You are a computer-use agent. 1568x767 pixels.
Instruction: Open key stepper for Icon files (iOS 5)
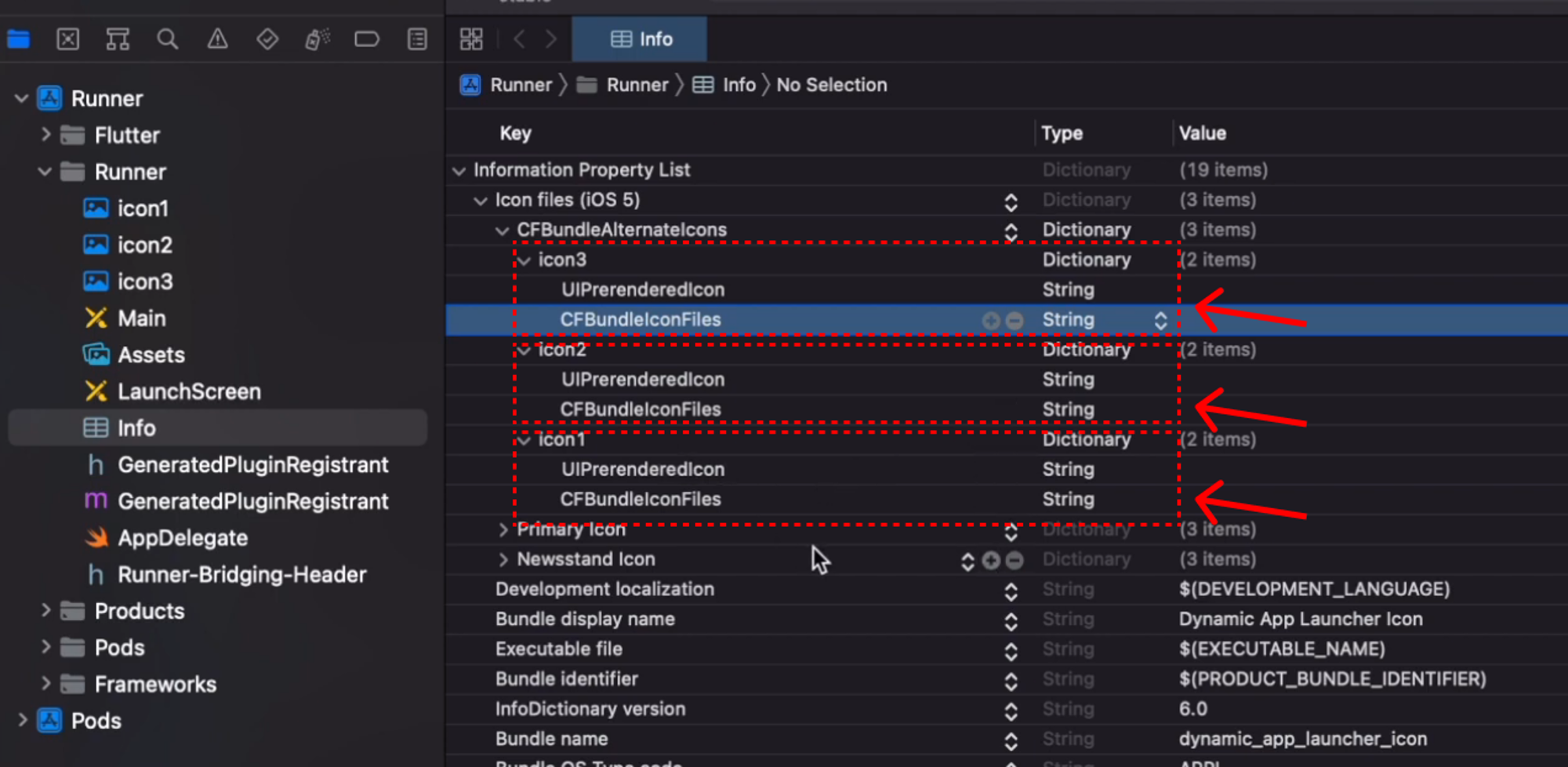click(1011, 202)
